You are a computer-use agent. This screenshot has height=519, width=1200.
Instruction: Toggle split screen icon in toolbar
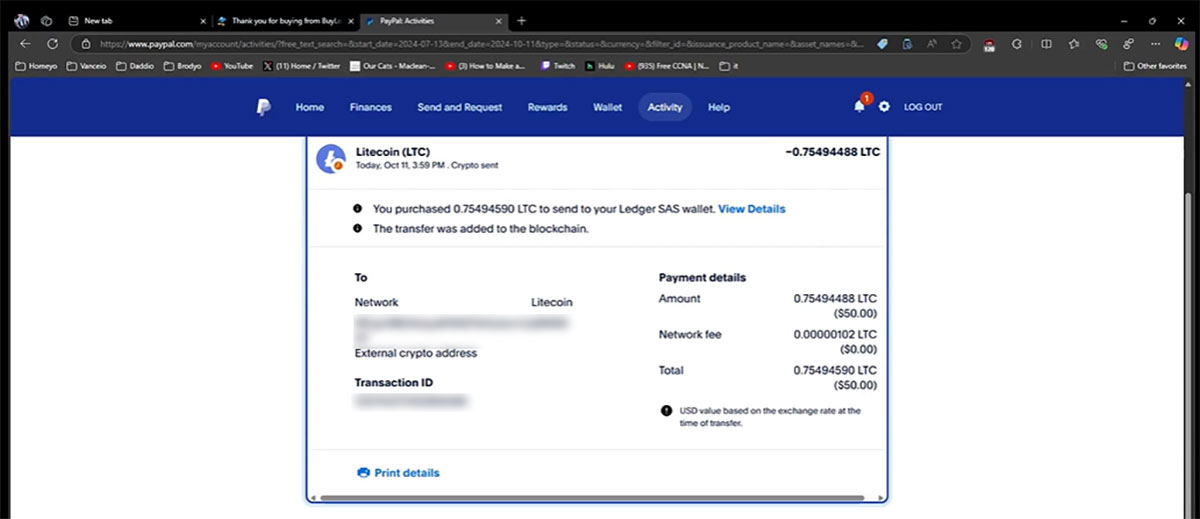[1046, 44]
